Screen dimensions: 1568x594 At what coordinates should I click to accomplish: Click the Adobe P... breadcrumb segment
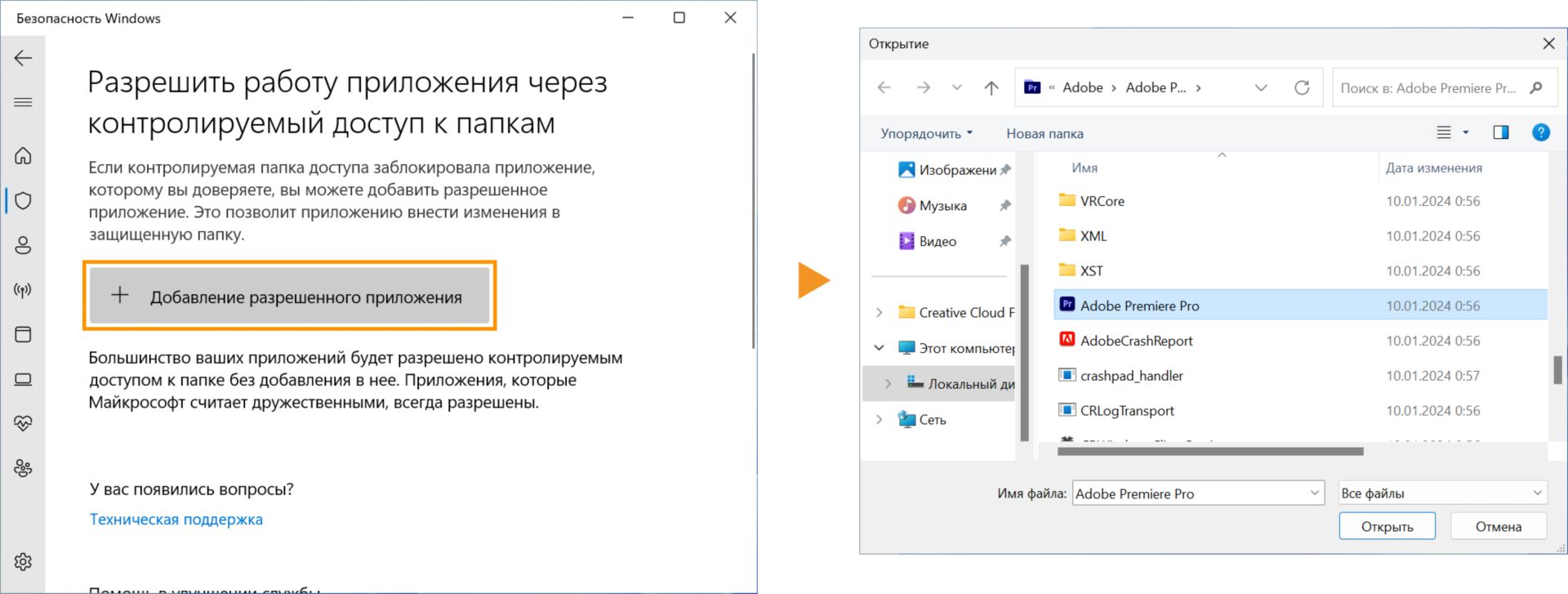(1156, 87)
